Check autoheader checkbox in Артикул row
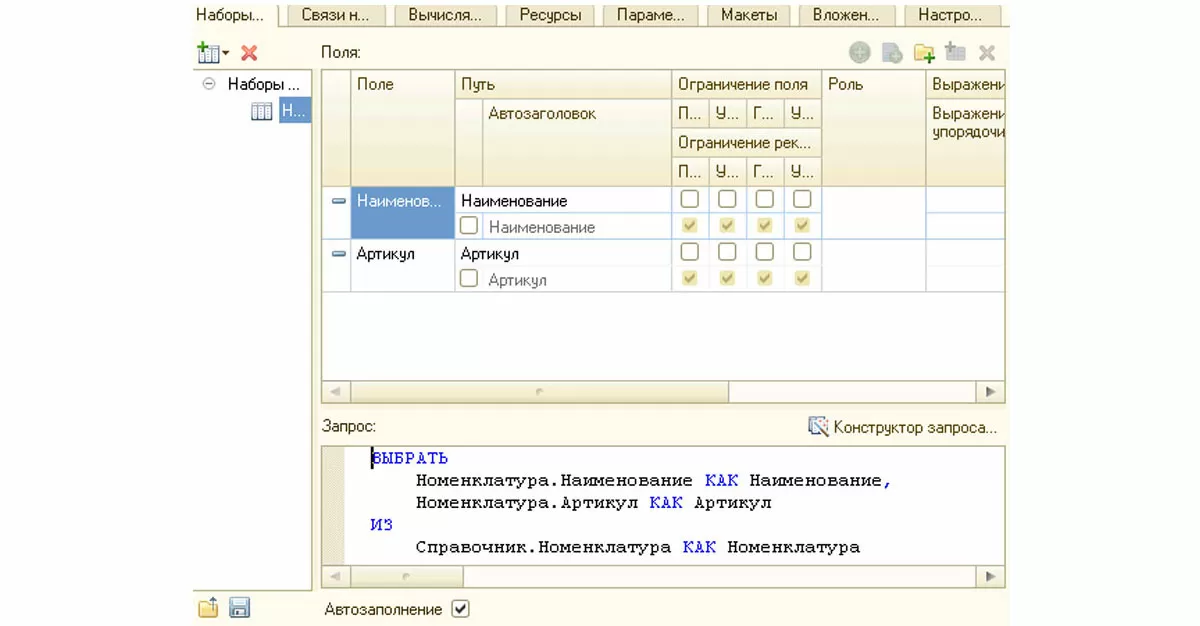 468,279
